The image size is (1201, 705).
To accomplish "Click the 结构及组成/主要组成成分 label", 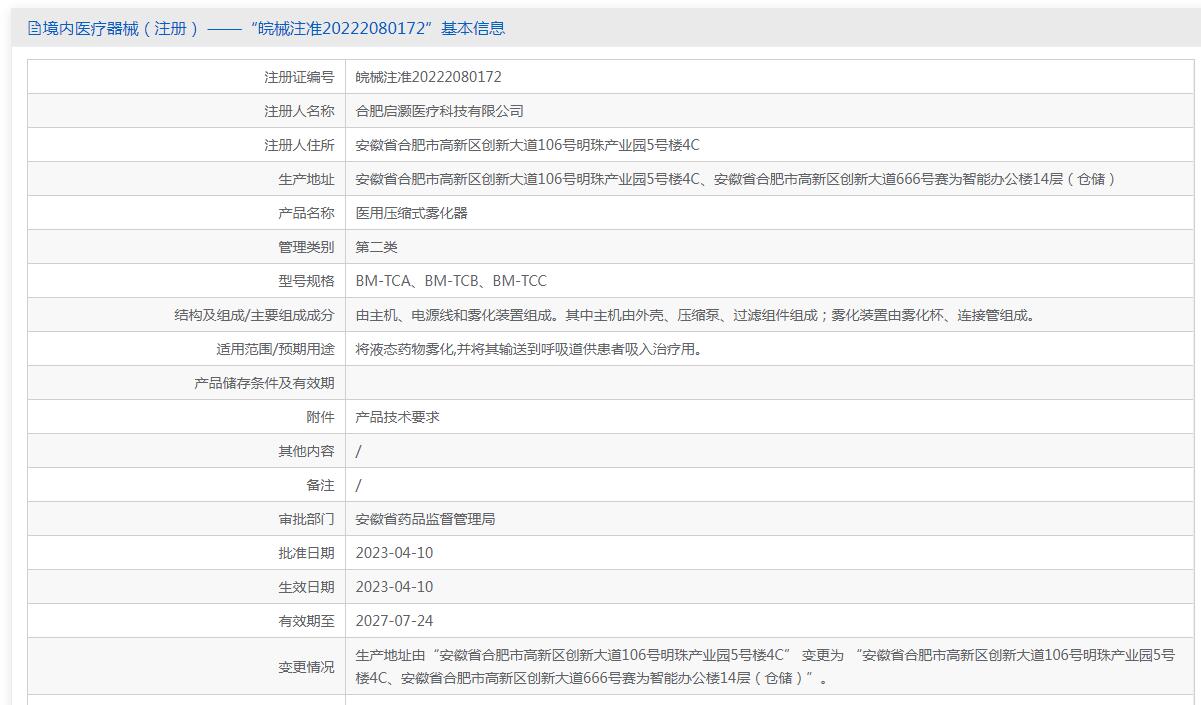I will coord(254,315).
